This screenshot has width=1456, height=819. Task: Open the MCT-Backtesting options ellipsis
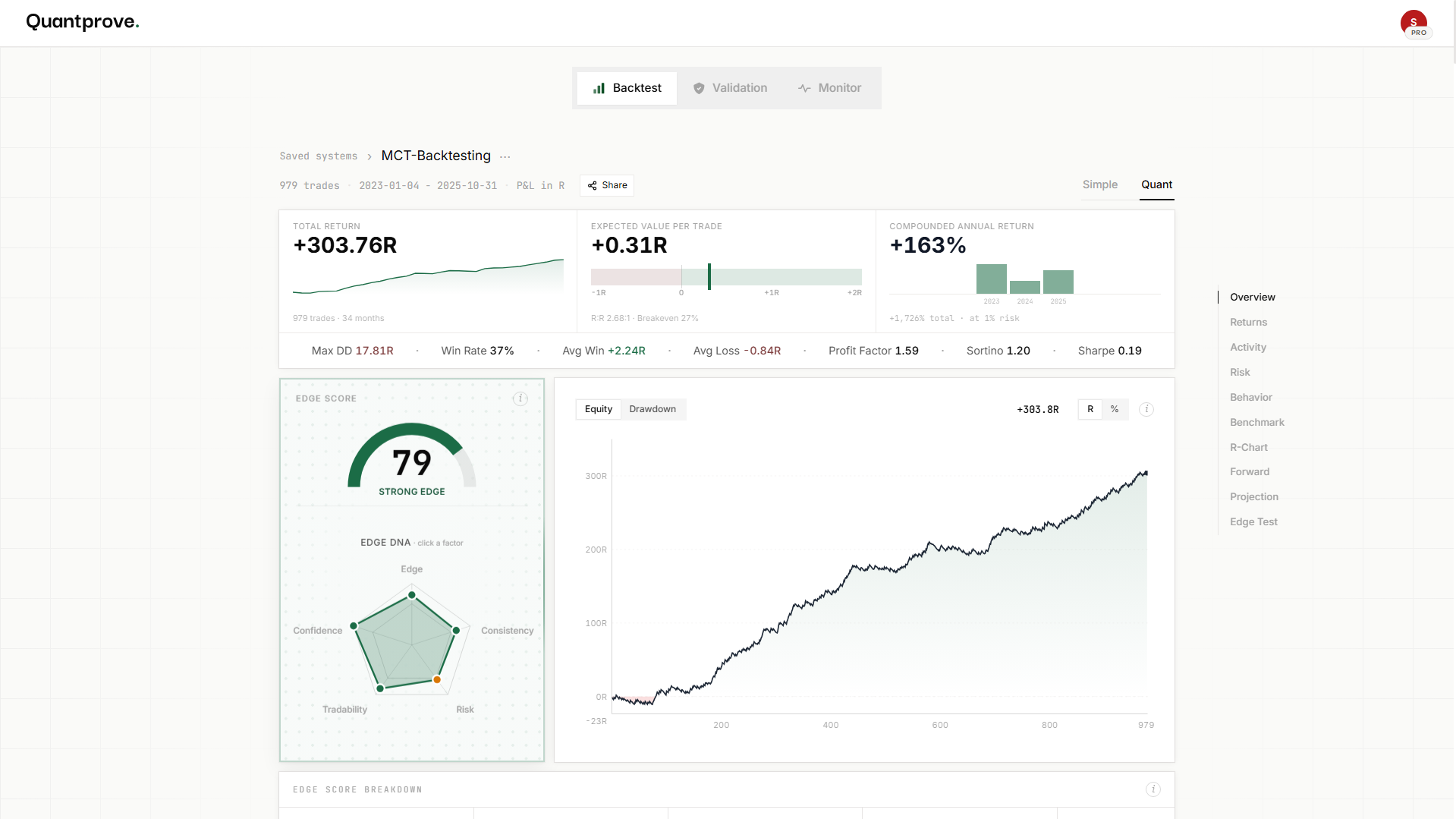click(505, 156)
